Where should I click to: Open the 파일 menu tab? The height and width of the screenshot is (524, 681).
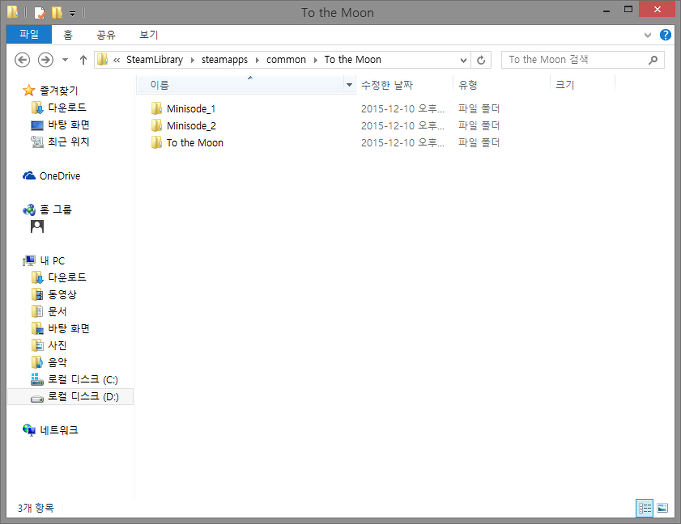pos(29,34)
